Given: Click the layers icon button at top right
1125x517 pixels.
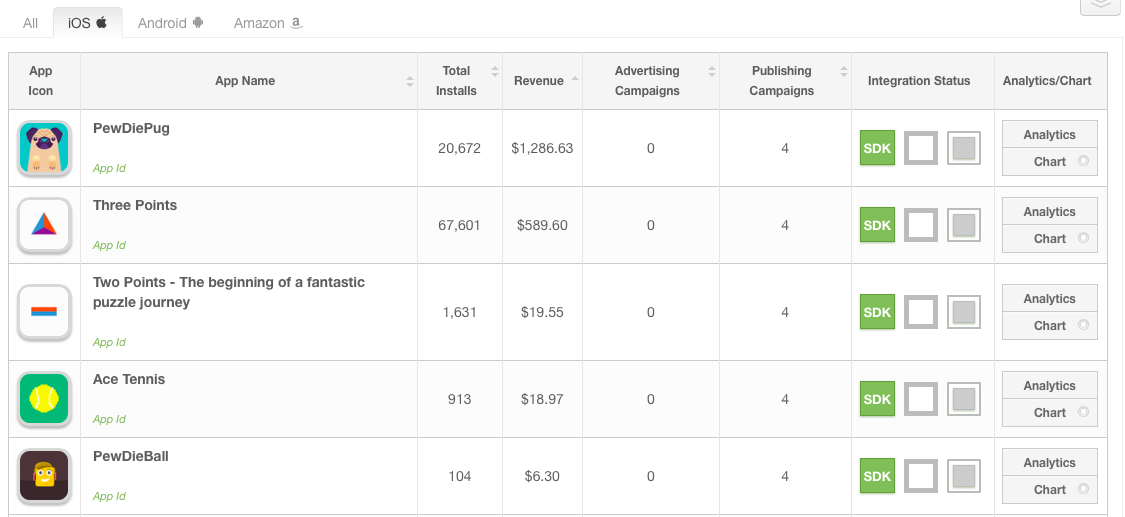Looking at the screenshot, I should click(x=1100, y=5).
